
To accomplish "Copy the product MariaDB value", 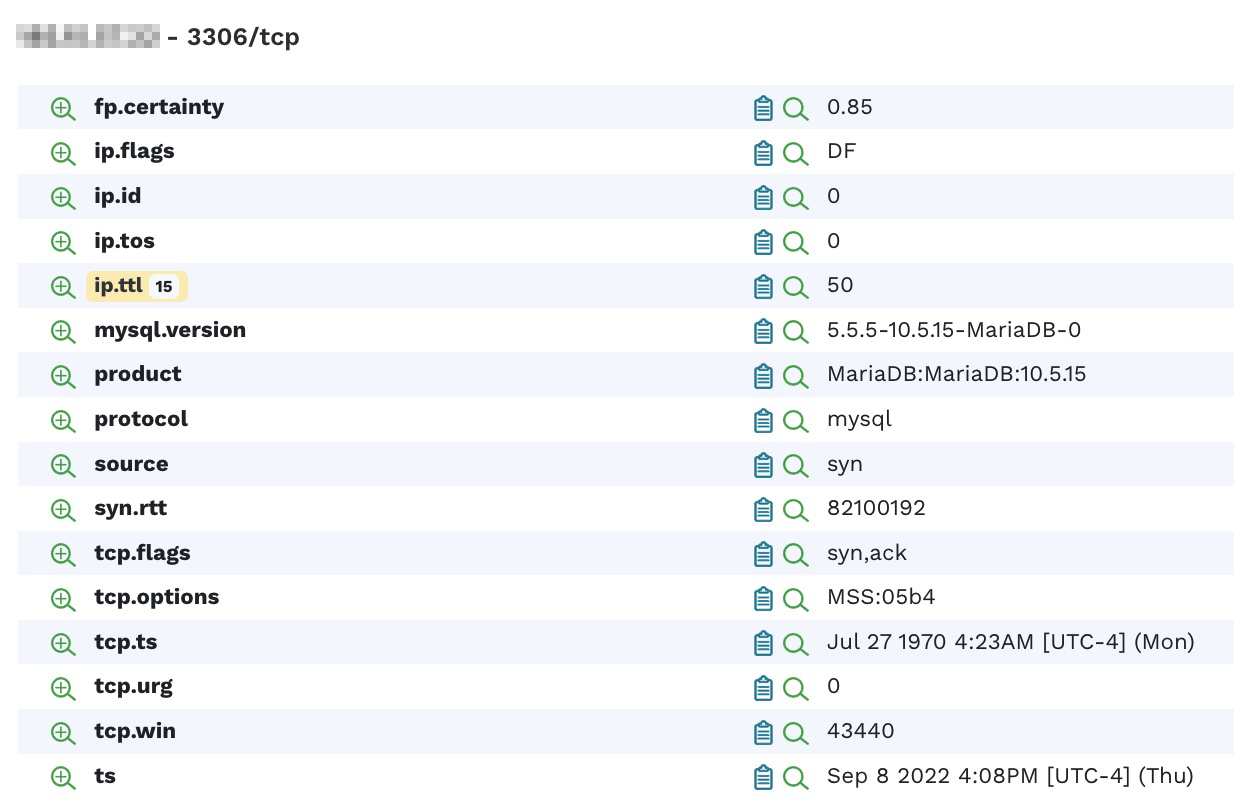I will [x=763, y=375].
